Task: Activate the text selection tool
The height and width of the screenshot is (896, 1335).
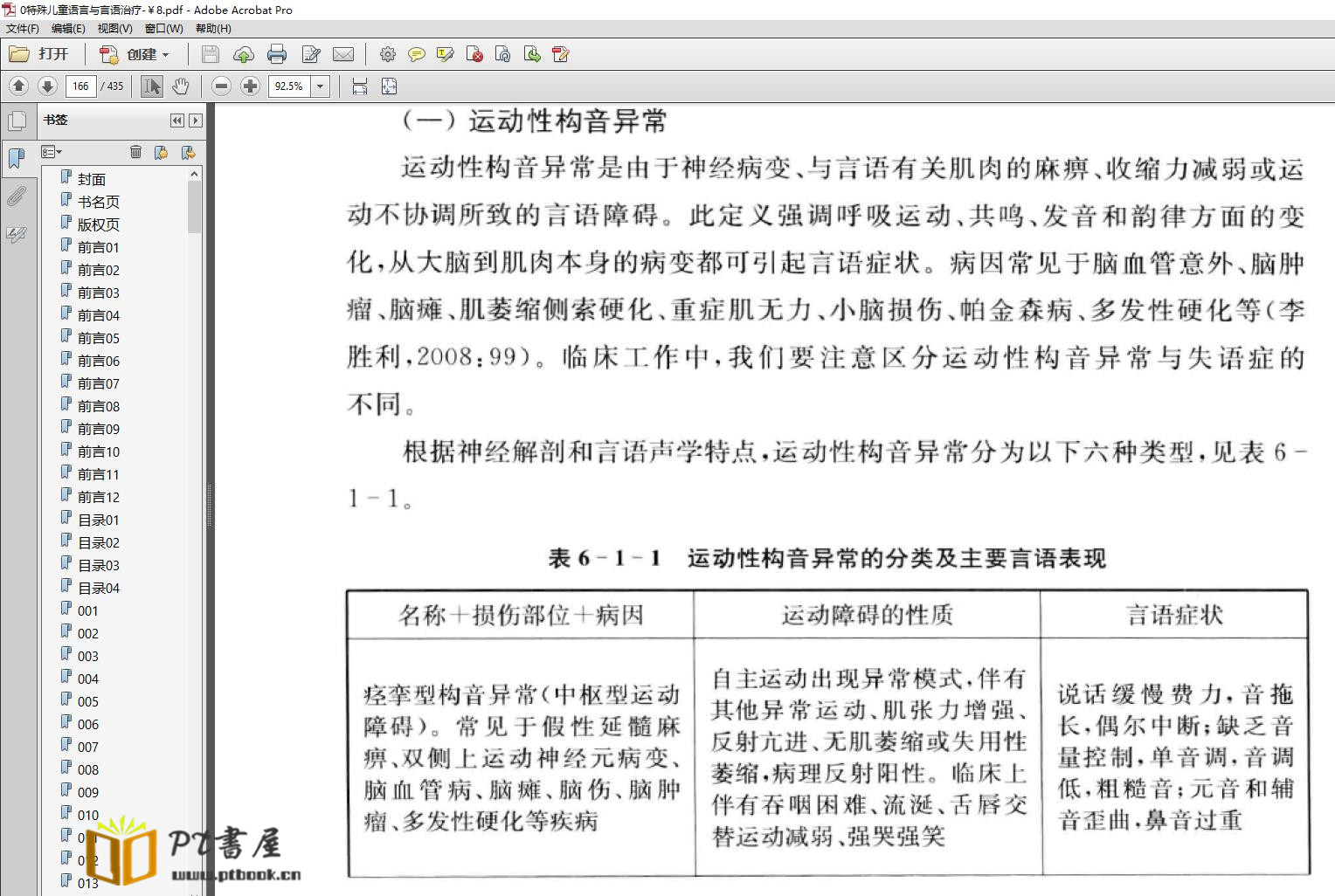Action: coord(152,86)
